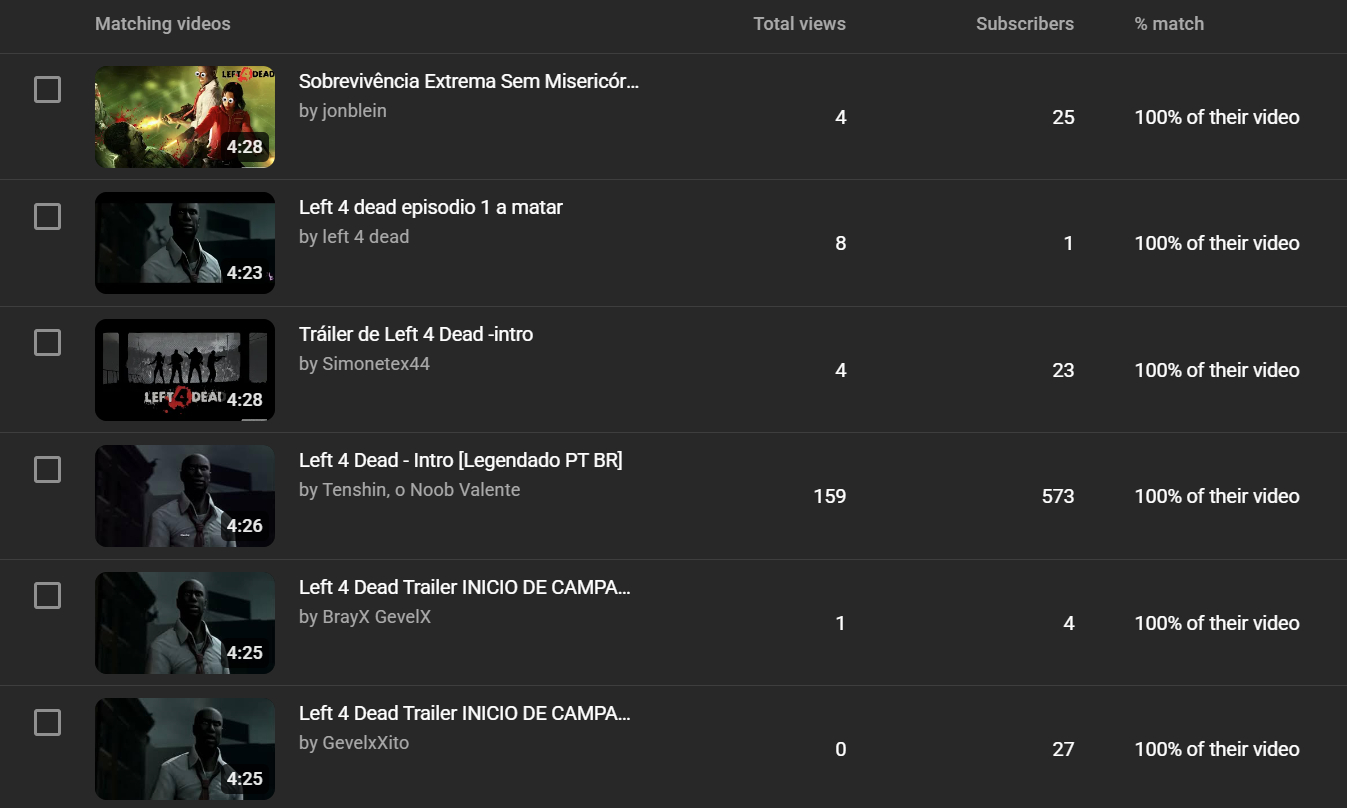
Task: Open video title Sobrevivência Extrema Sem Misericór…
Action: (x=468, y=81)
